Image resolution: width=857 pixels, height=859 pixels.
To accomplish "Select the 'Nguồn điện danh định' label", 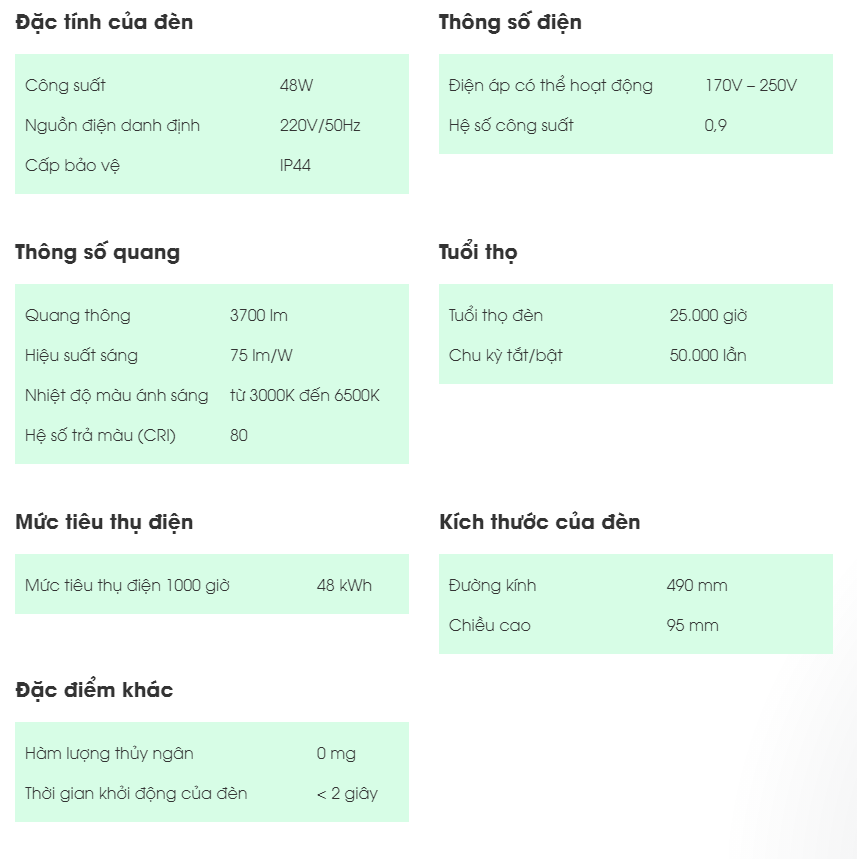I will pyautogui.click(x=112, y=125).
